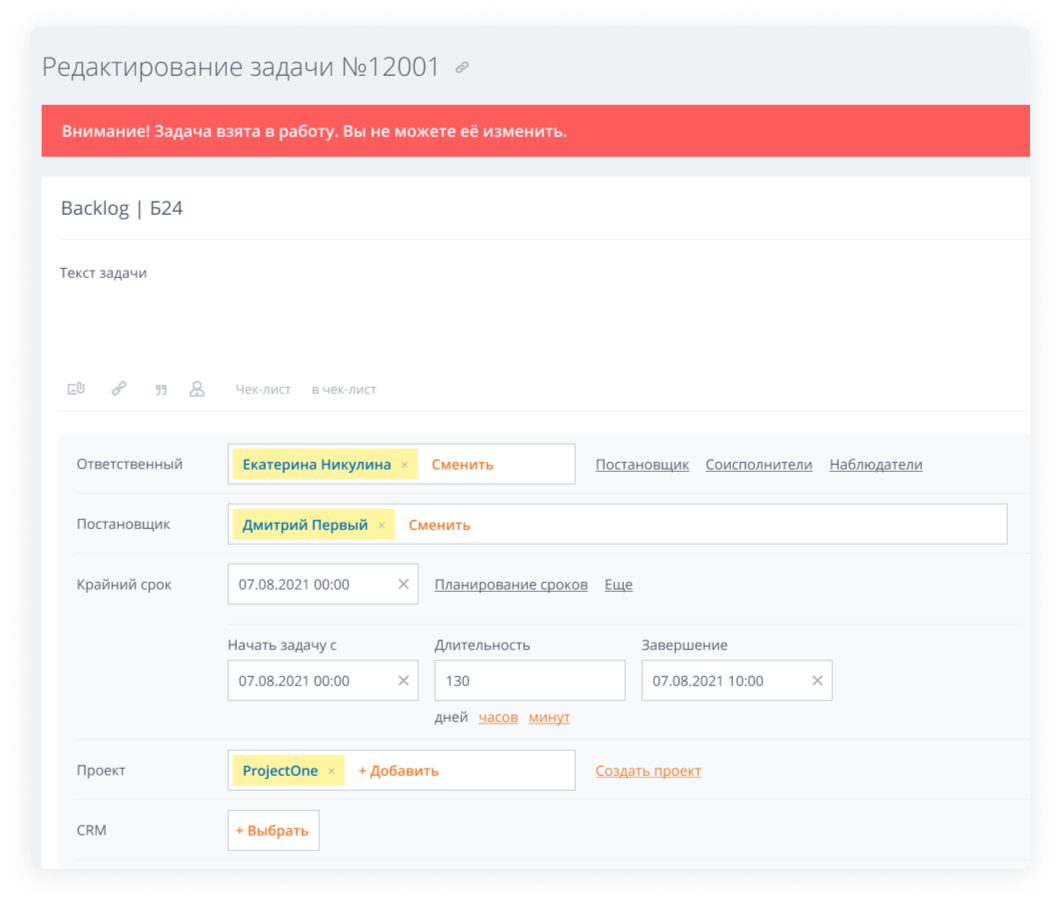1060x903 pixels.
Task: Click the quote icon in editor toolbar
Action: pos(161,390)
